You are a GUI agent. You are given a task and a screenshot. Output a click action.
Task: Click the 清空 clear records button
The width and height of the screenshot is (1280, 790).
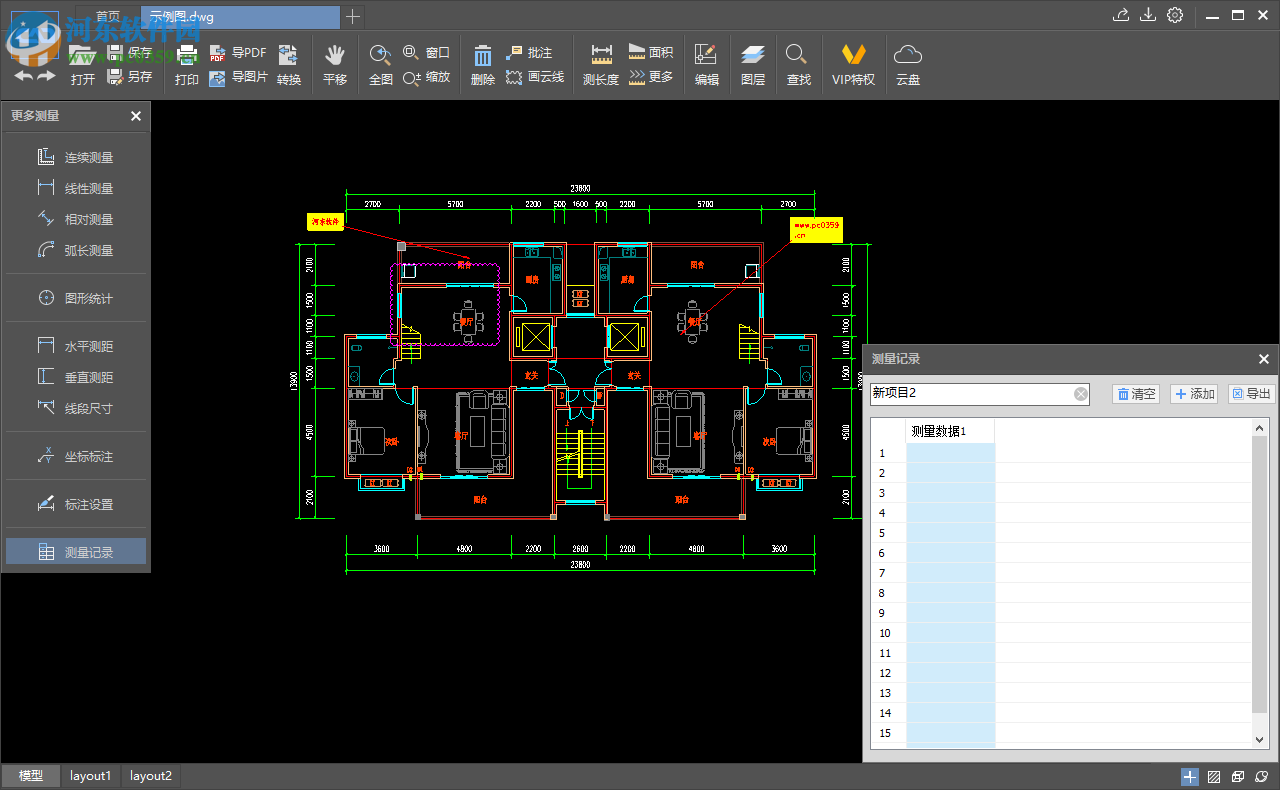tap(1136, 393)
